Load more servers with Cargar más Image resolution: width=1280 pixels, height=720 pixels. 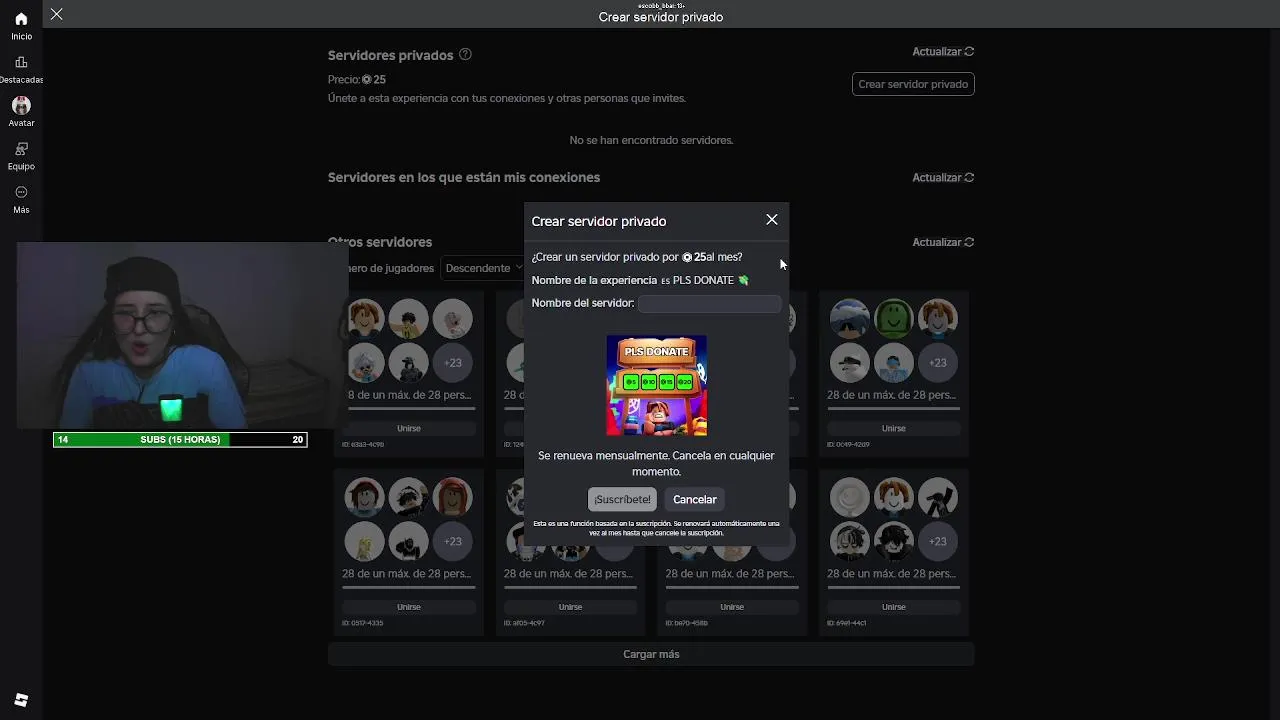click(651, 654)
